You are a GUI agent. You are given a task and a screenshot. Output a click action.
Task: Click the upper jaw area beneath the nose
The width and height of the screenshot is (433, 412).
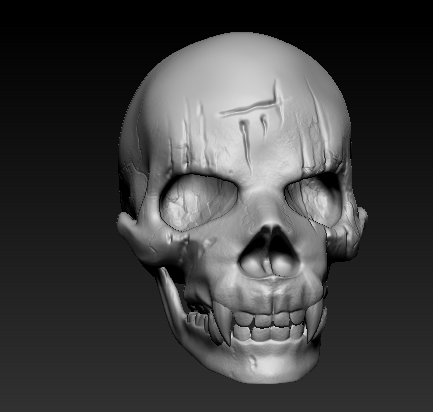point(272,293)
